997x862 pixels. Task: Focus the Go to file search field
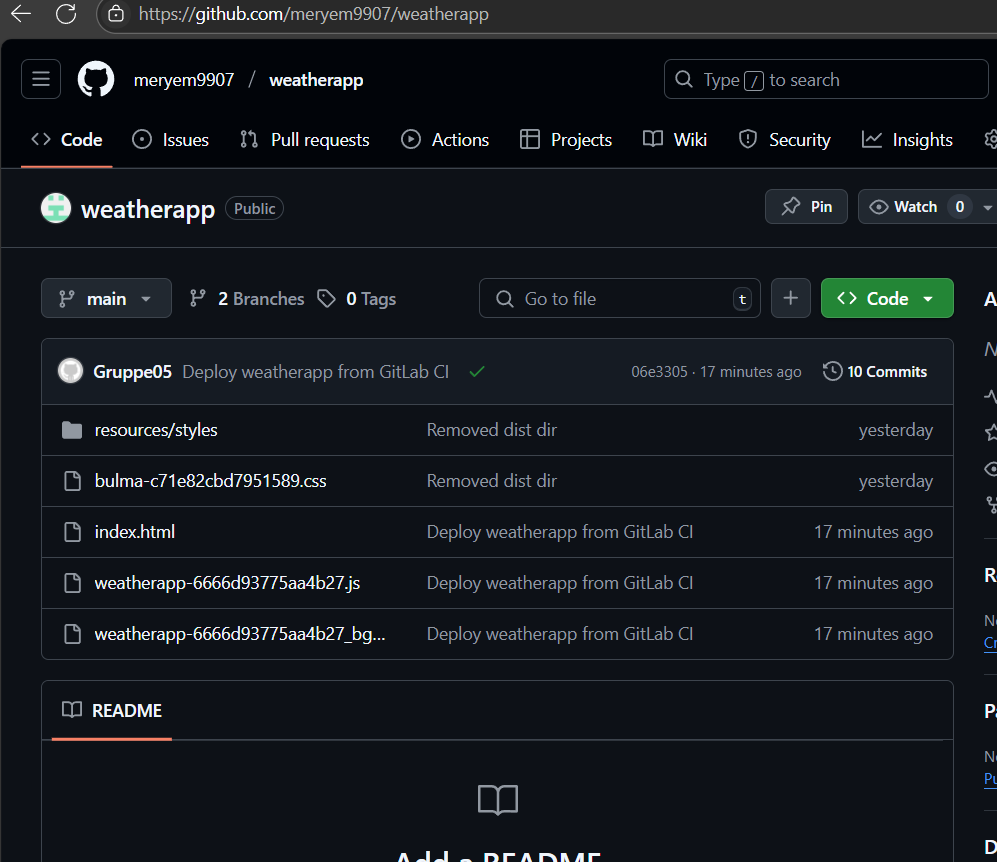(619, 298)
